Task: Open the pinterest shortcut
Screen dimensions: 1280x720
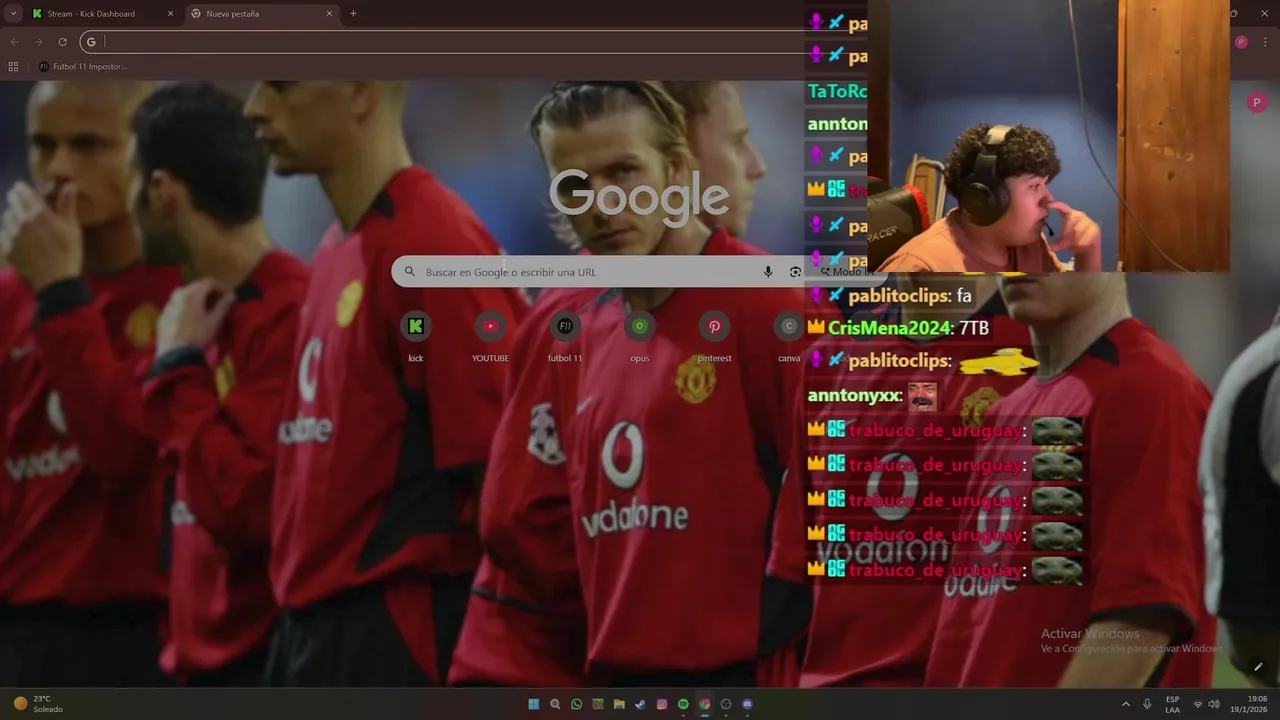Action: click(x=714, y=334)
